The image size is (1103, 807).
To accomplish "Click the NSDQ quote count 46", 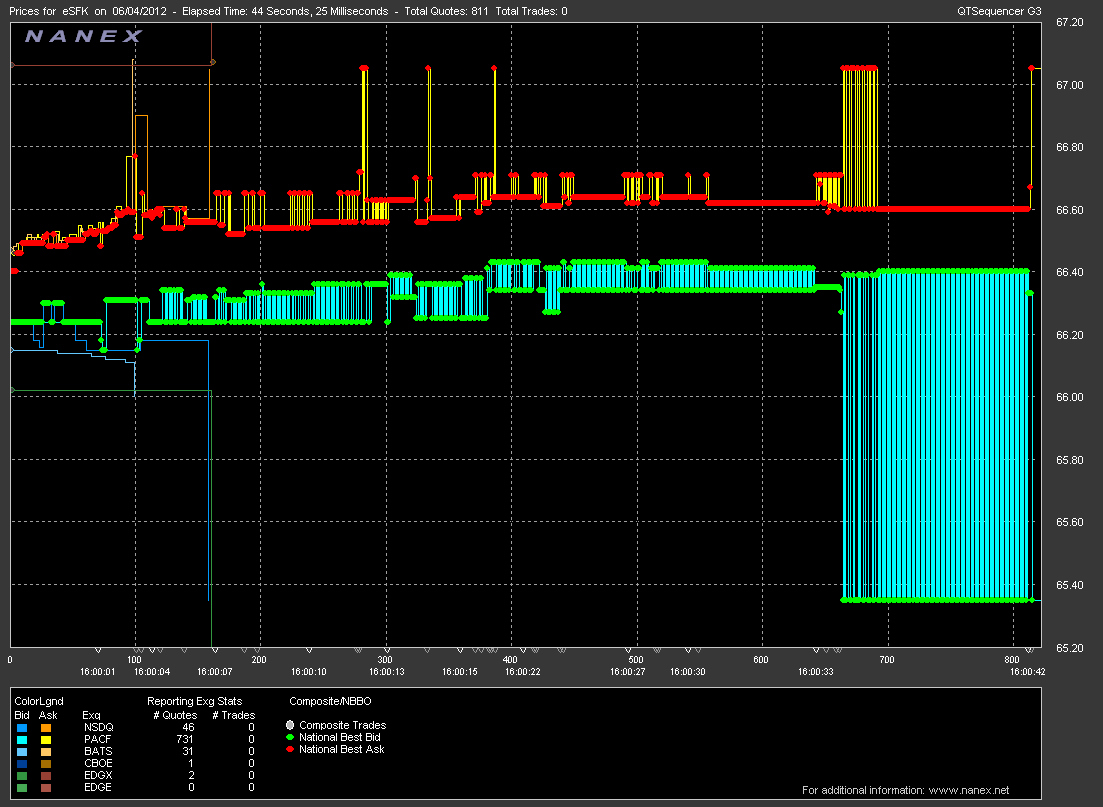I will point(188,727).
